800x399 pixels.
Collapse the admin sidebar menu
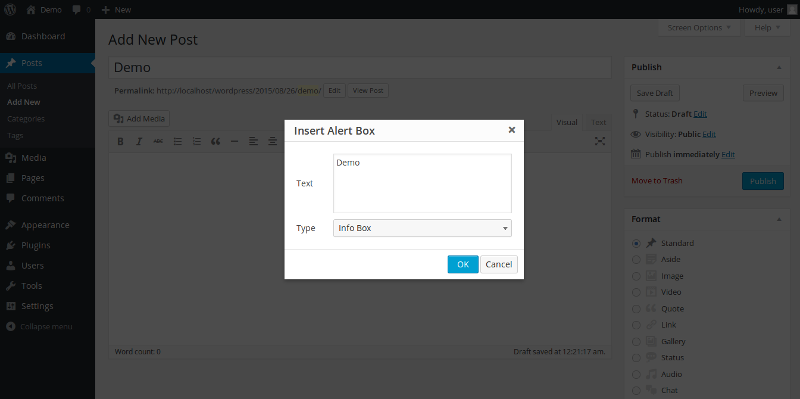39,327
